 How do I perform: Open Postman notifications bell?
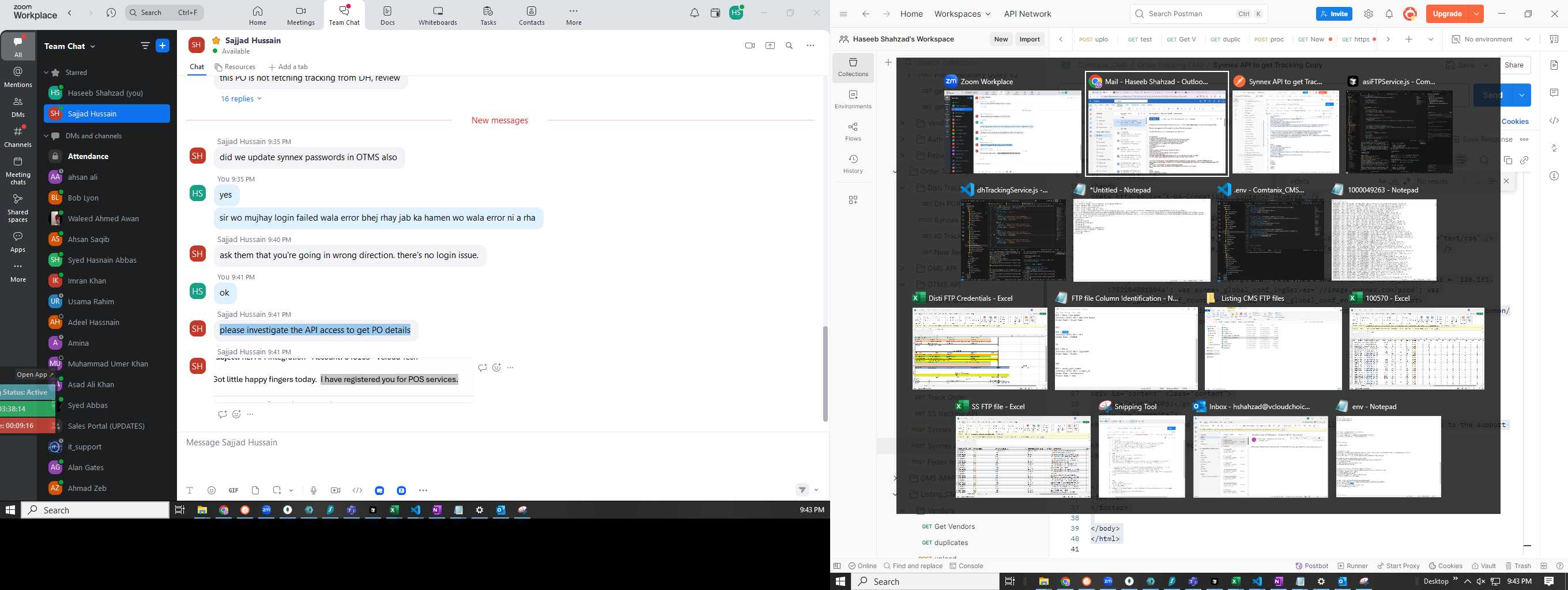[1389, 14]
